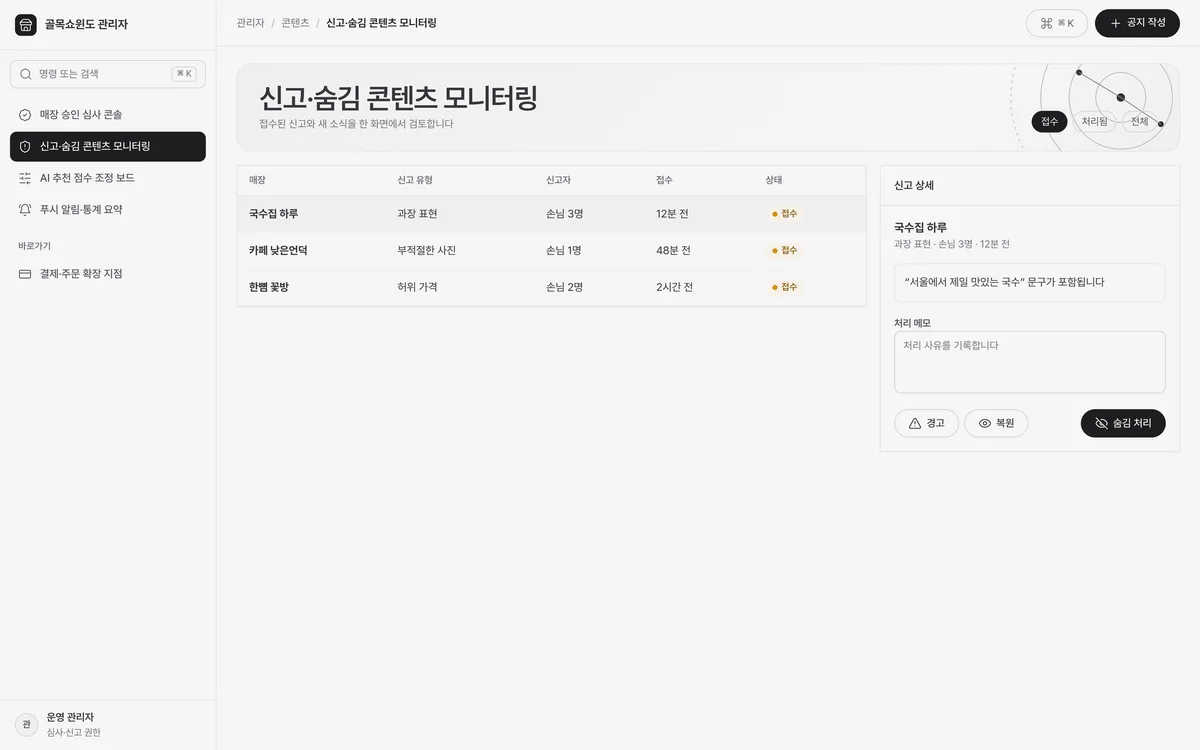1200x750 pixels.
Task: Open 푸시 알림·통계 요약 page
Action: pos(108,210)
